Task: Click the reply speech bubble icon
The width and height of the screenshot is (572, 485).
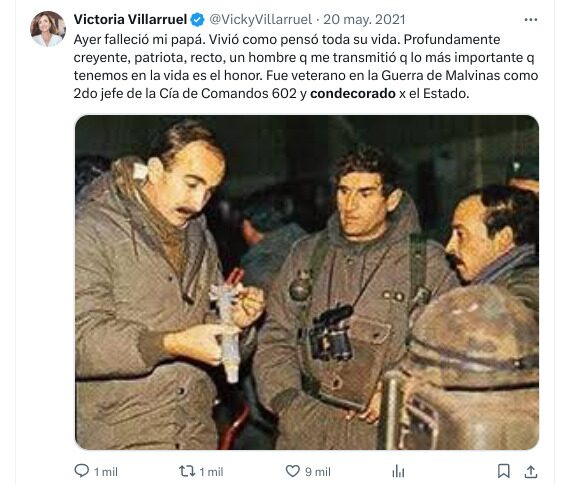Action: click(81, 471)
